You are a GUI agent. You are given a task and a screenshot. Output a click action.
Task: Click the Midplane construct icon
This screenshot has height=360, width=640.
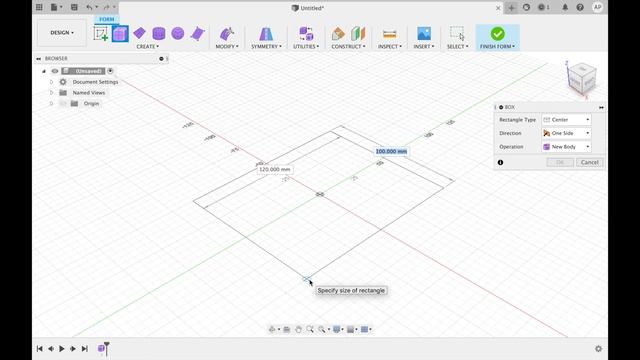coord(358,33)
